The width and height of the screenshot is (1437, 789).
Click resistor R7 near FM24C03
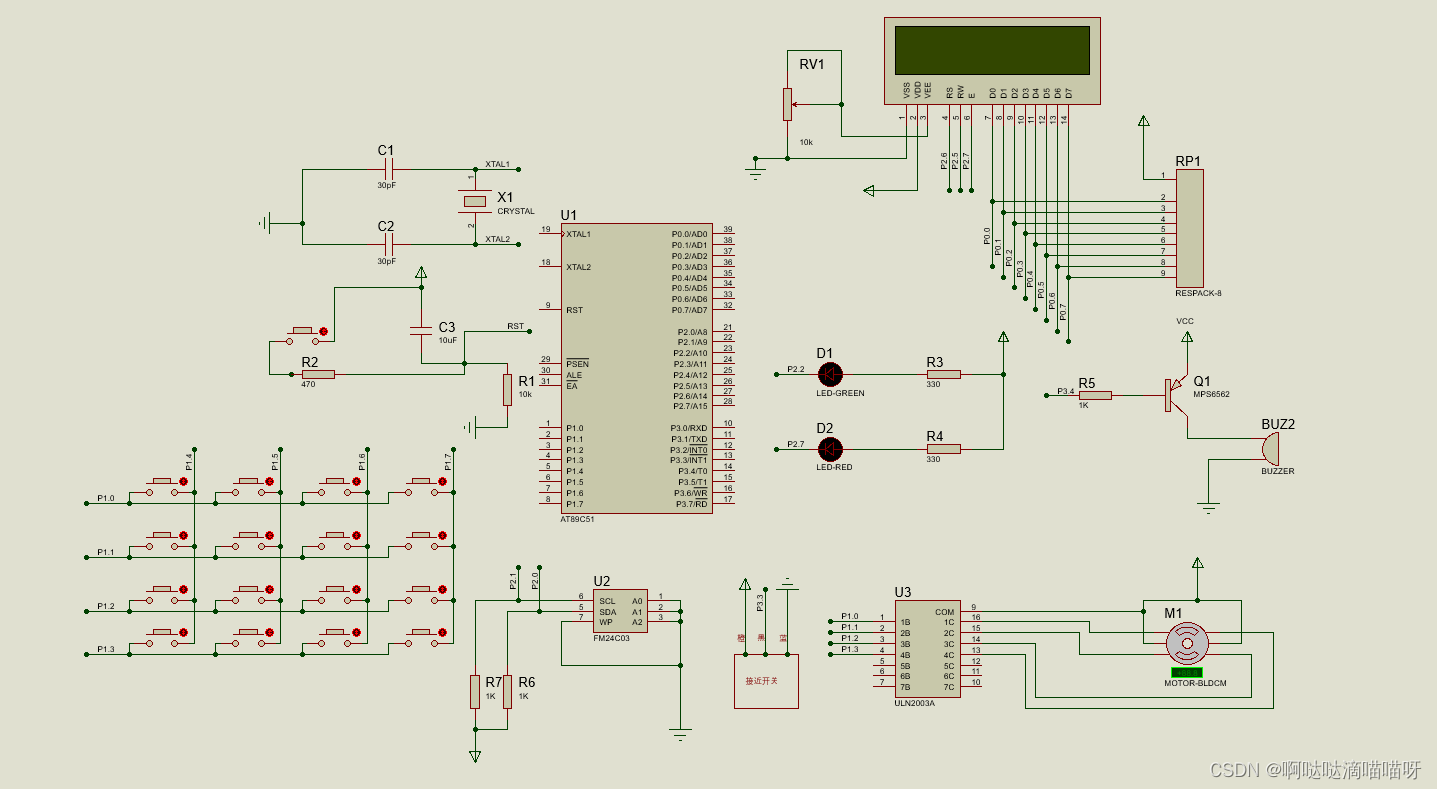pos(475,691)
